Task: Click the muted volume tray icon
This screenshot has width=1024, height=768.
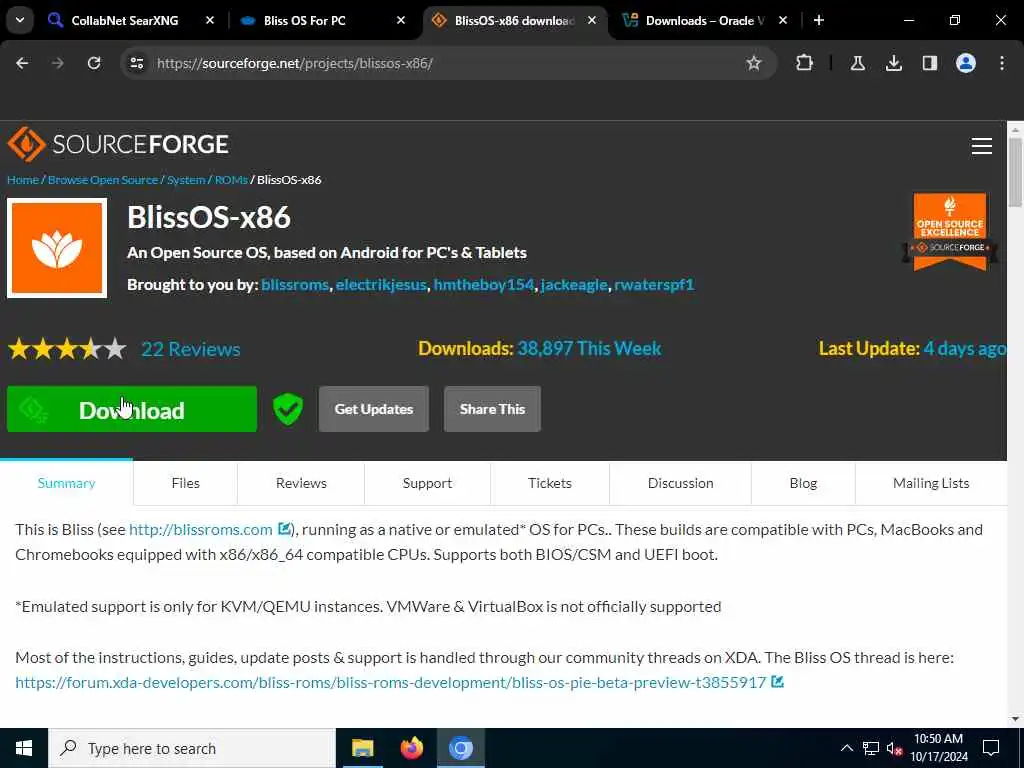Action: (x=894, y=748)
